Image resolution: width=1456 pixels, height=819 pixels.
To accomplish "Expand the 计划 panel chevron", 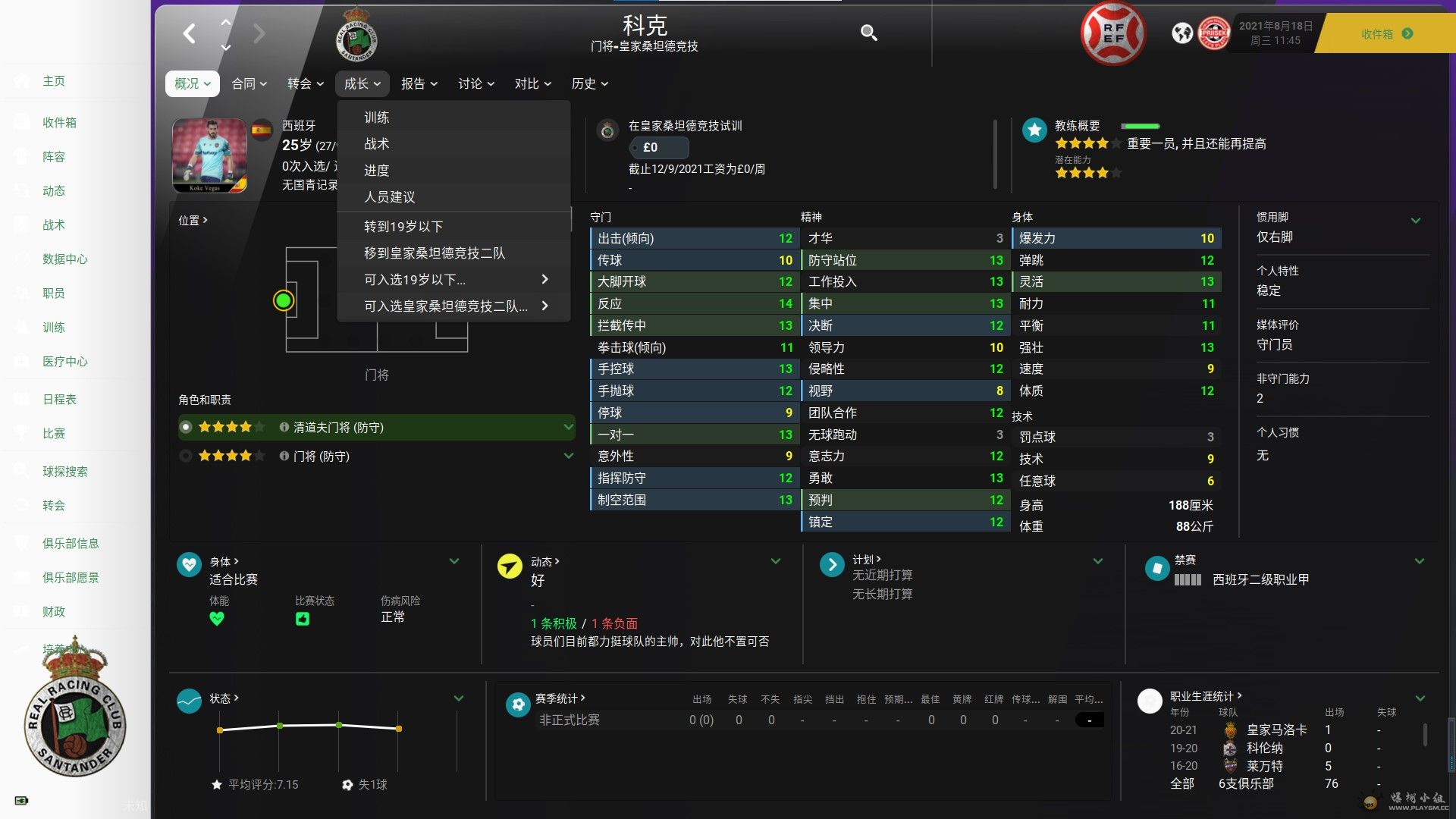I will (x=1098, y=561).
